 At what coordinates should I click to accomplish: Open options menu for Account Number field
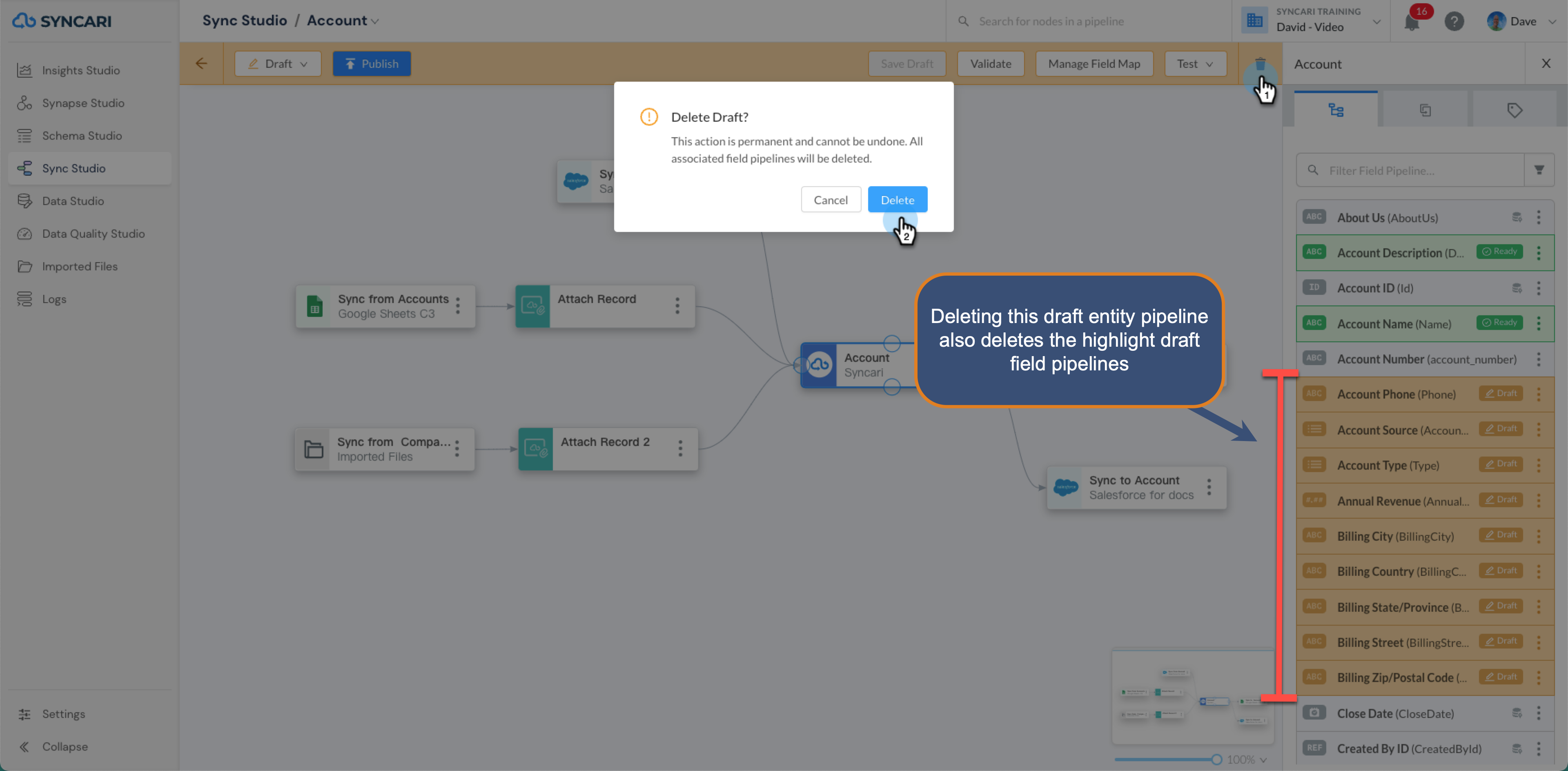tap(1539, 359)
